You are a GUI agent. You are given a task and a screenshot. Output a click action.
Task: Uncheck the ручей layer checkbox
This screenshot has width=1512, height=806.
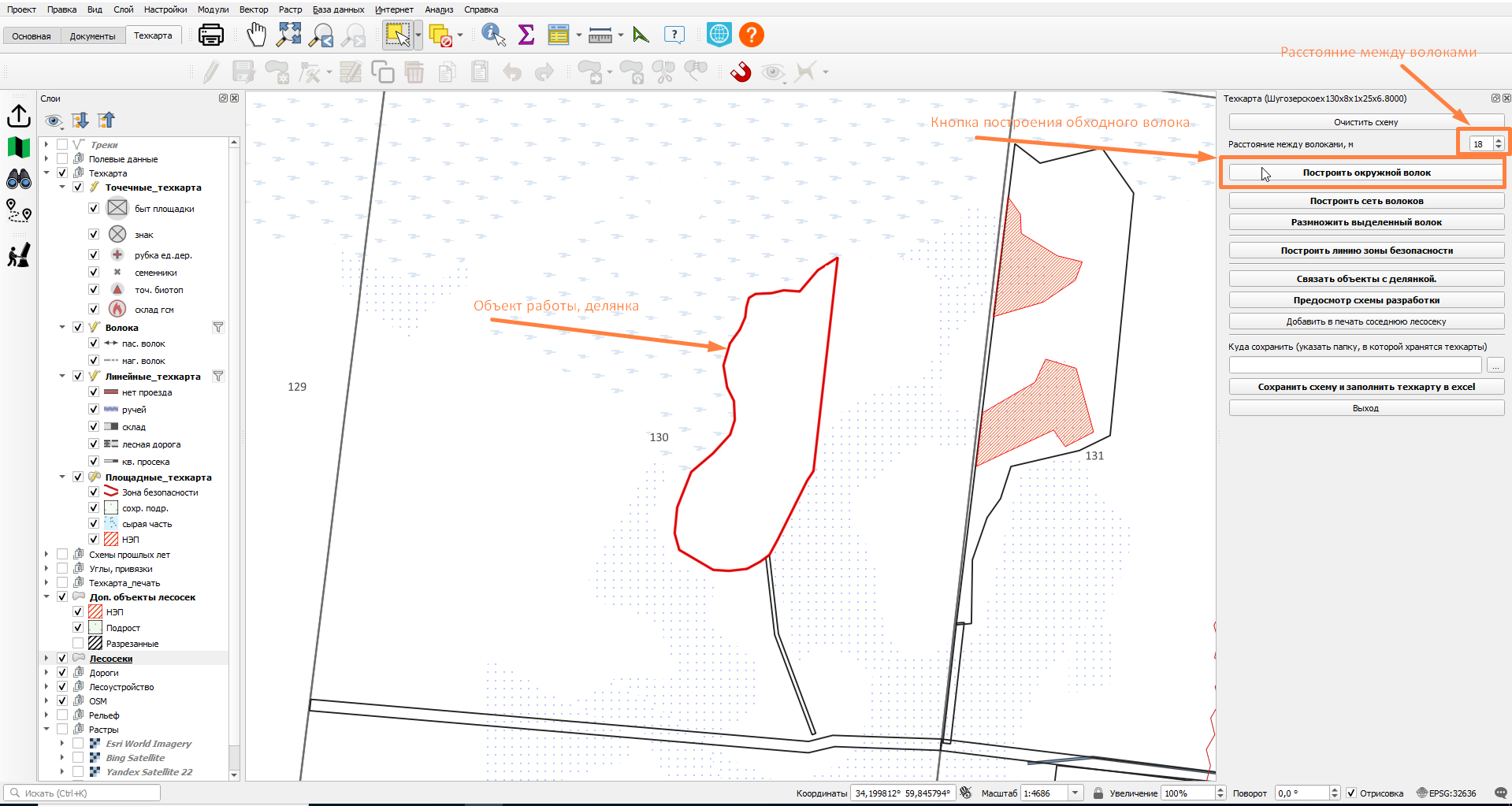(94, 409)
